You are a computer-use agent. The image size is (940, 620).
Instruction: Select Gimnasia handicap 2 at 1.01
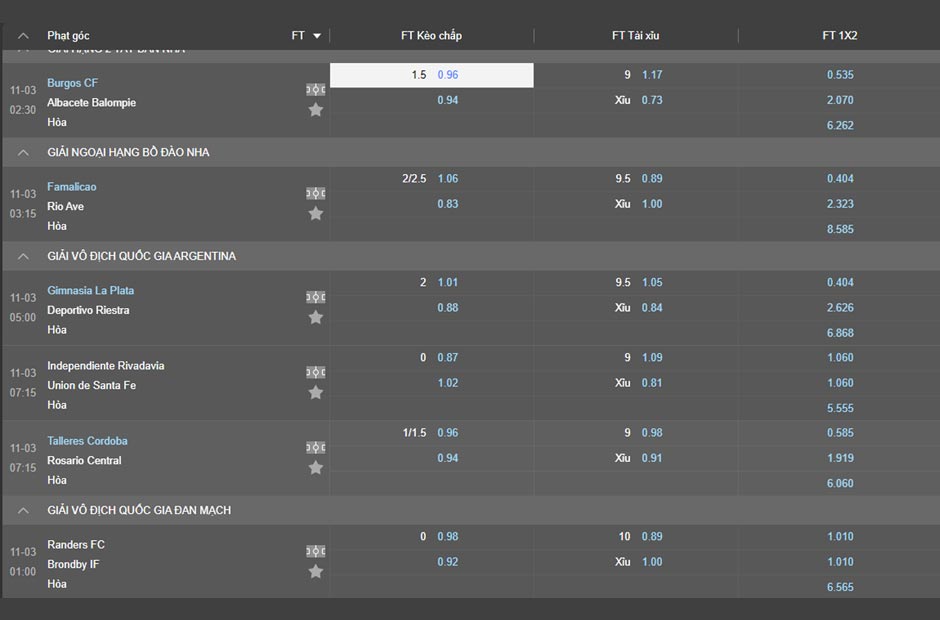(448, 282)
